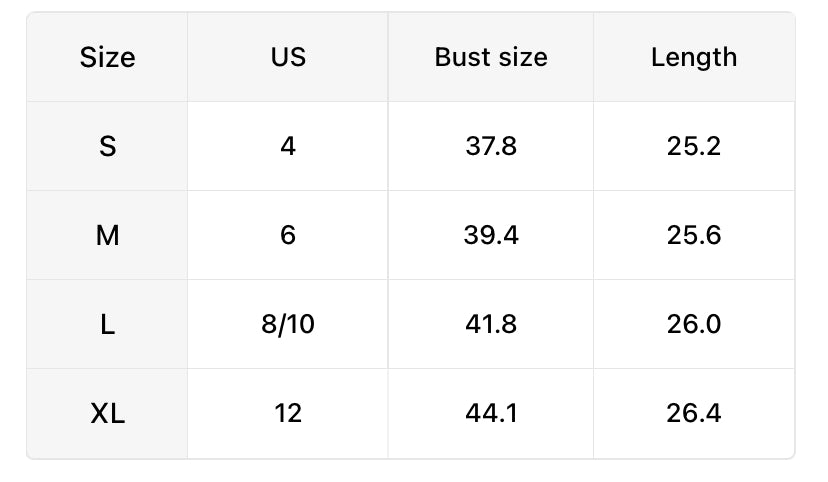Image resolution: width=828 pixels, height=482 pixels.
Task: Select the XL size row label
Action: 107,413
